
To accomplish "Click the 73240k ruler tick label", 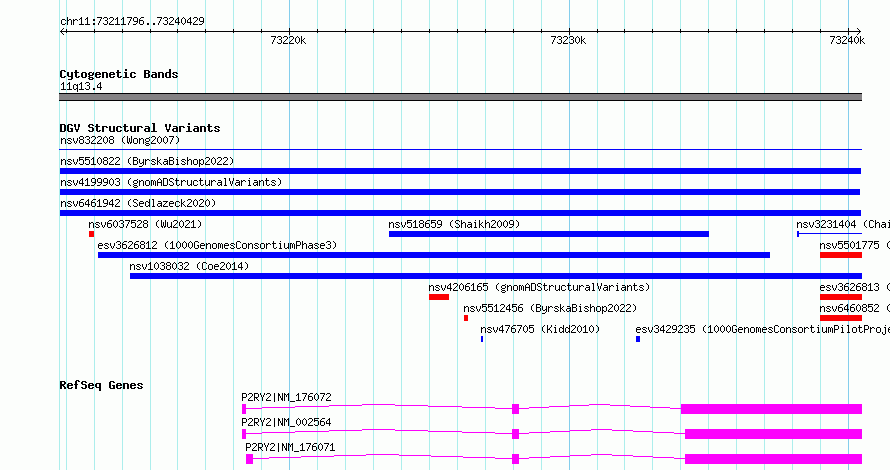I will coord(847,40).
